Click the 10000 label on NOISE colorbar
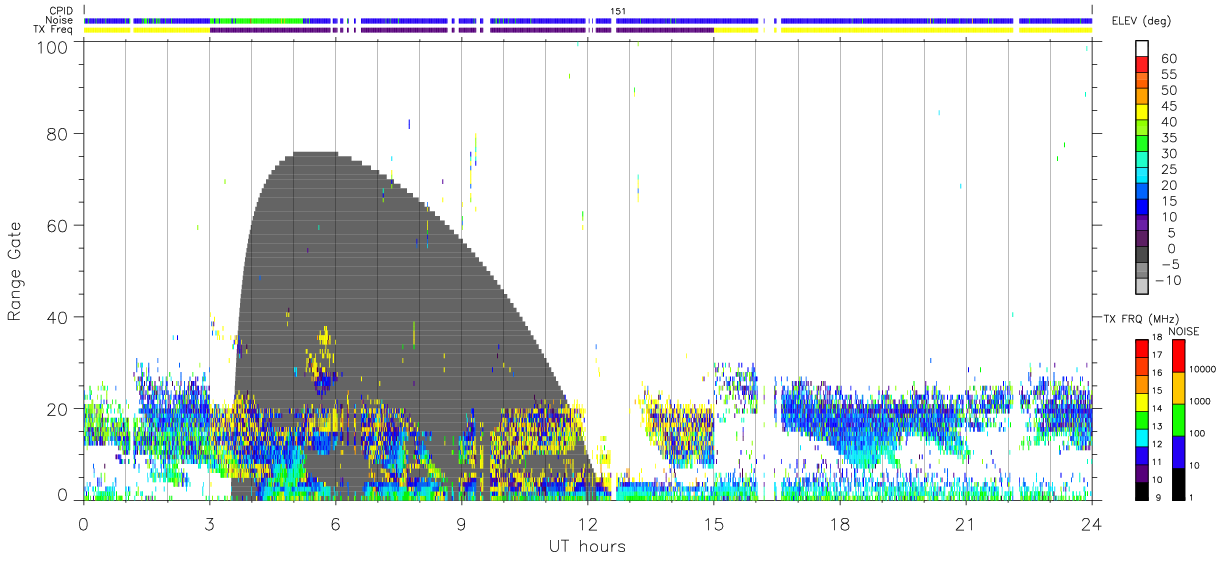Viewport: 1228px width, 567px height. click(x=1202, y=369)
